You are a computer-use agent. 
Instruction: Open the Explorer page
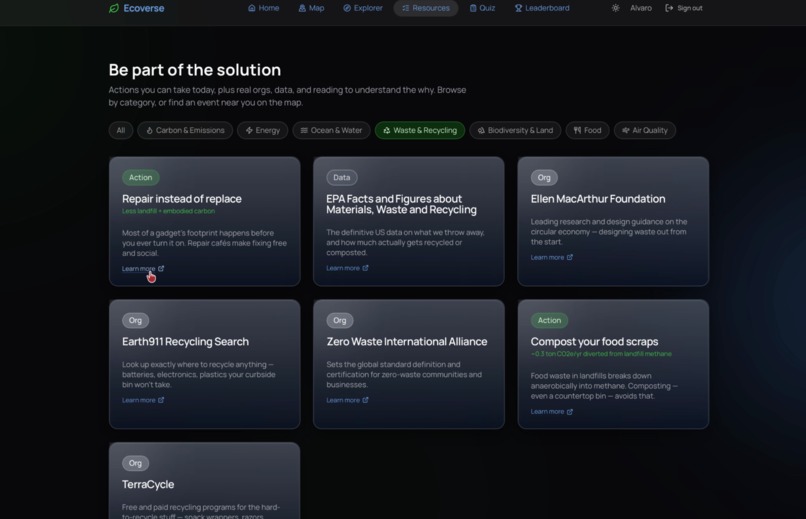pyautogui.click(x=363, y=8)
